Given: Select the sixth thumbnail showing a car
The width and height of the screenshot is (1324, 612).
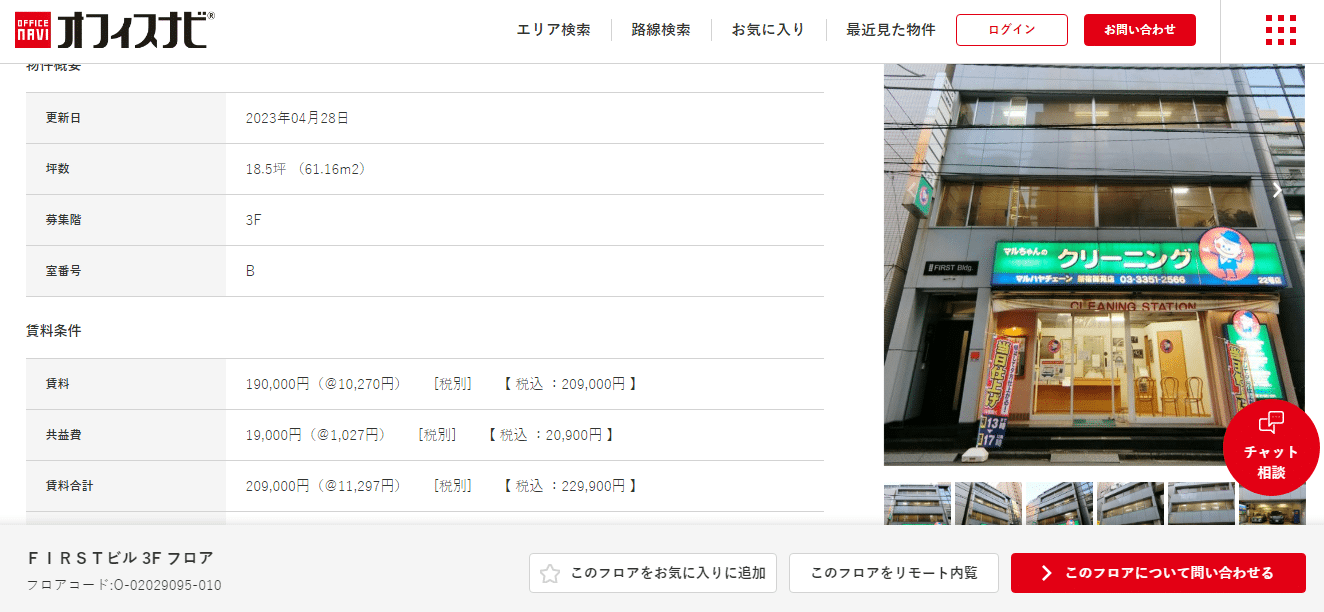Looking at the screenshot, I should (1271, 503).
